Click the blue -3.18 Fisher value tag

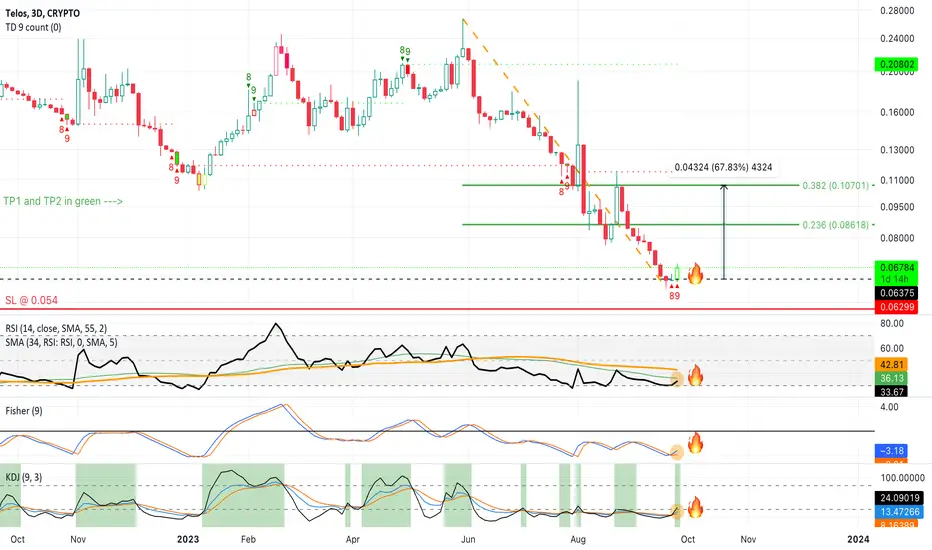(891, 451)
